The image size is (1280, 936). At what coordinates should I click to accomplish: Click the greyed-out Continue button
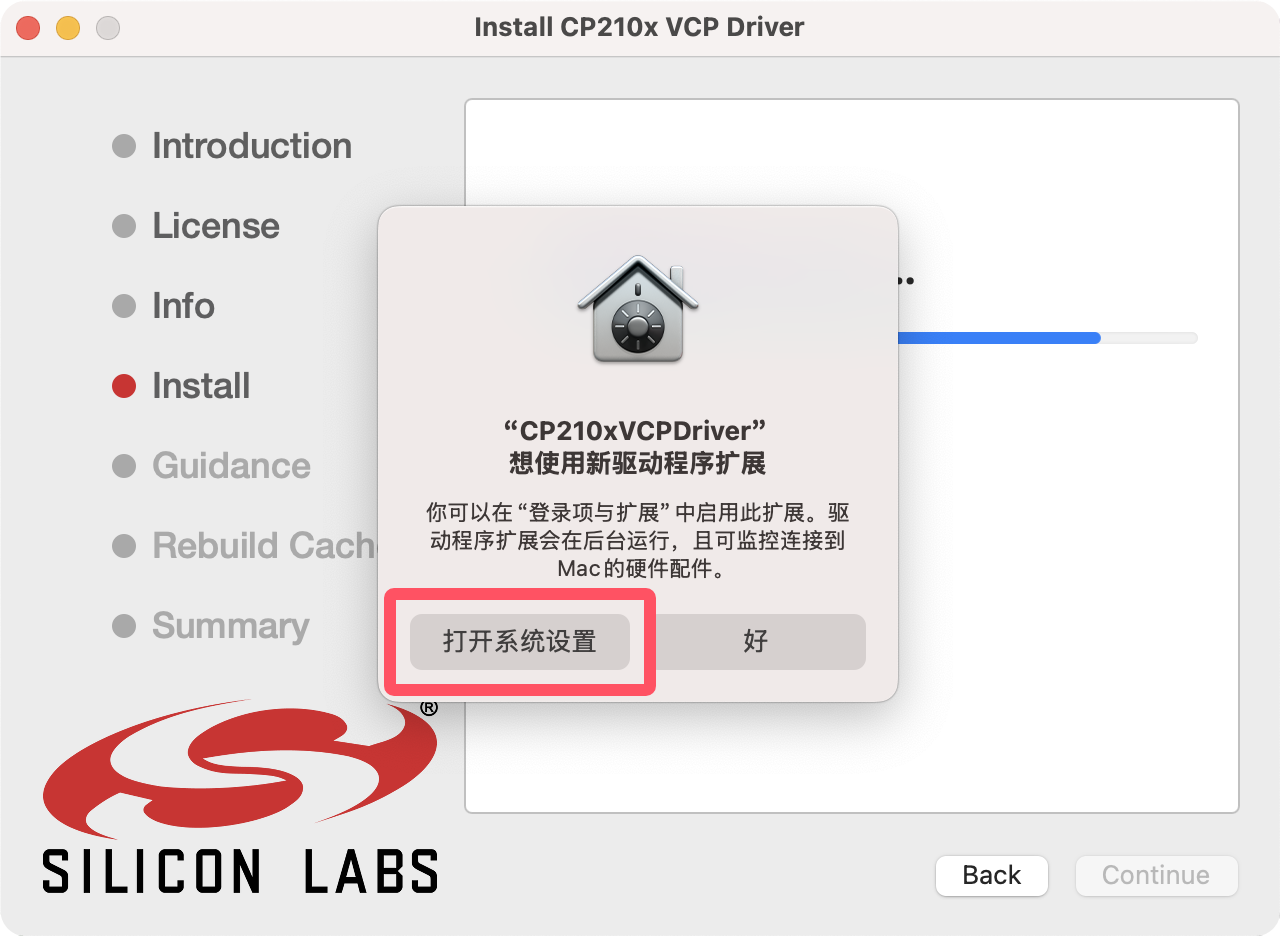(1156, 875)
